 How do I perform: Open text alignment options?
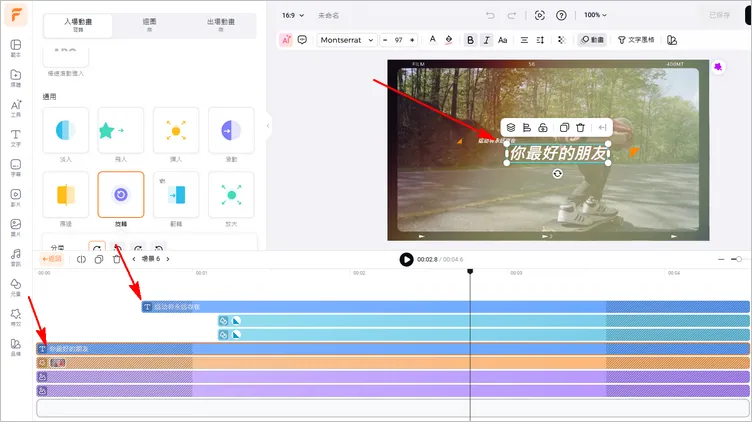524,40
